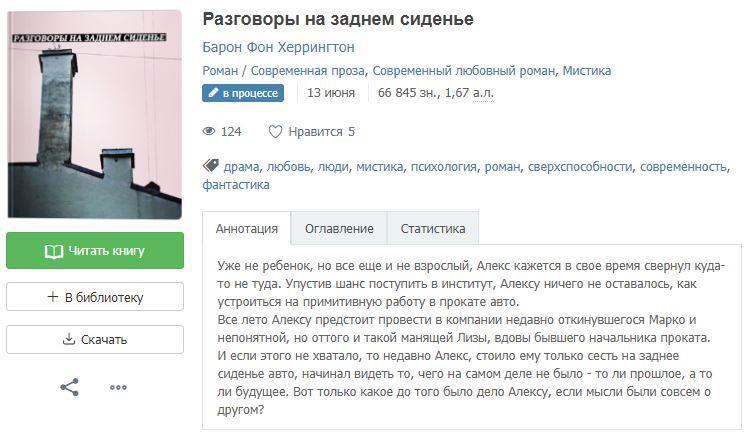Click the Современная проза genre link
This screenshot has width=747, height=438.
coord(307,71)
